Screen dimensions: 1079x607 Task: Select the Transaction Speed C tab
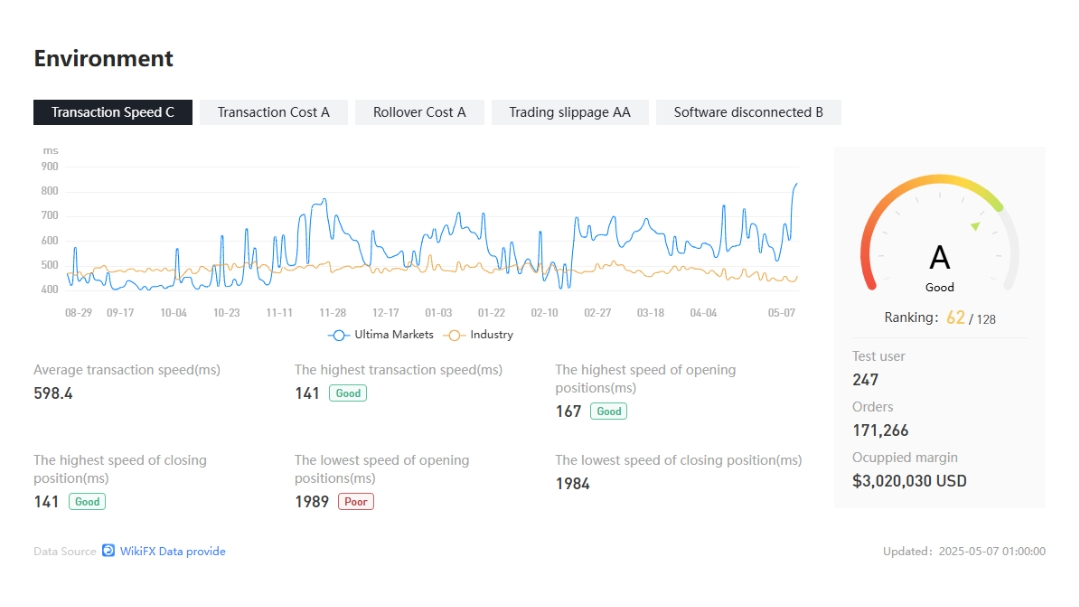point(113,112)
